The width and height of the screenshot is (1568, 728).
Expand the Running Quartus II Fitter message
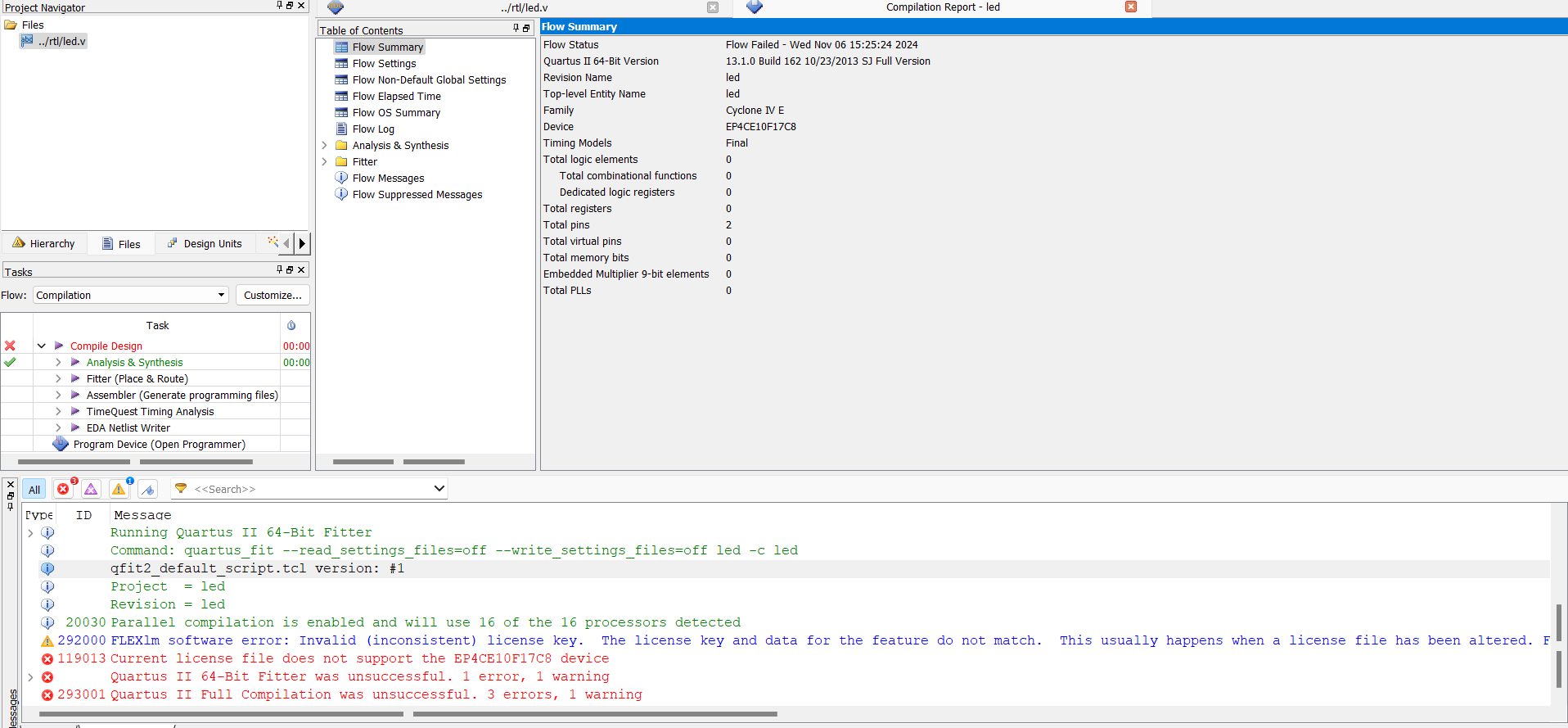pos(31,533)
